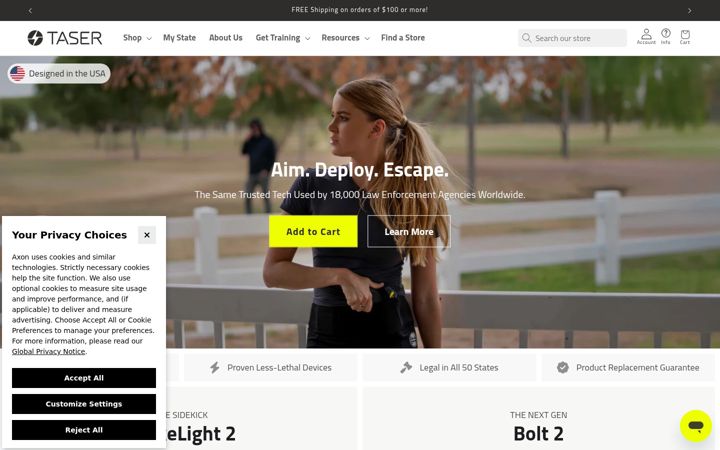Click the Legal in All 50 States text

coord(459,367)
